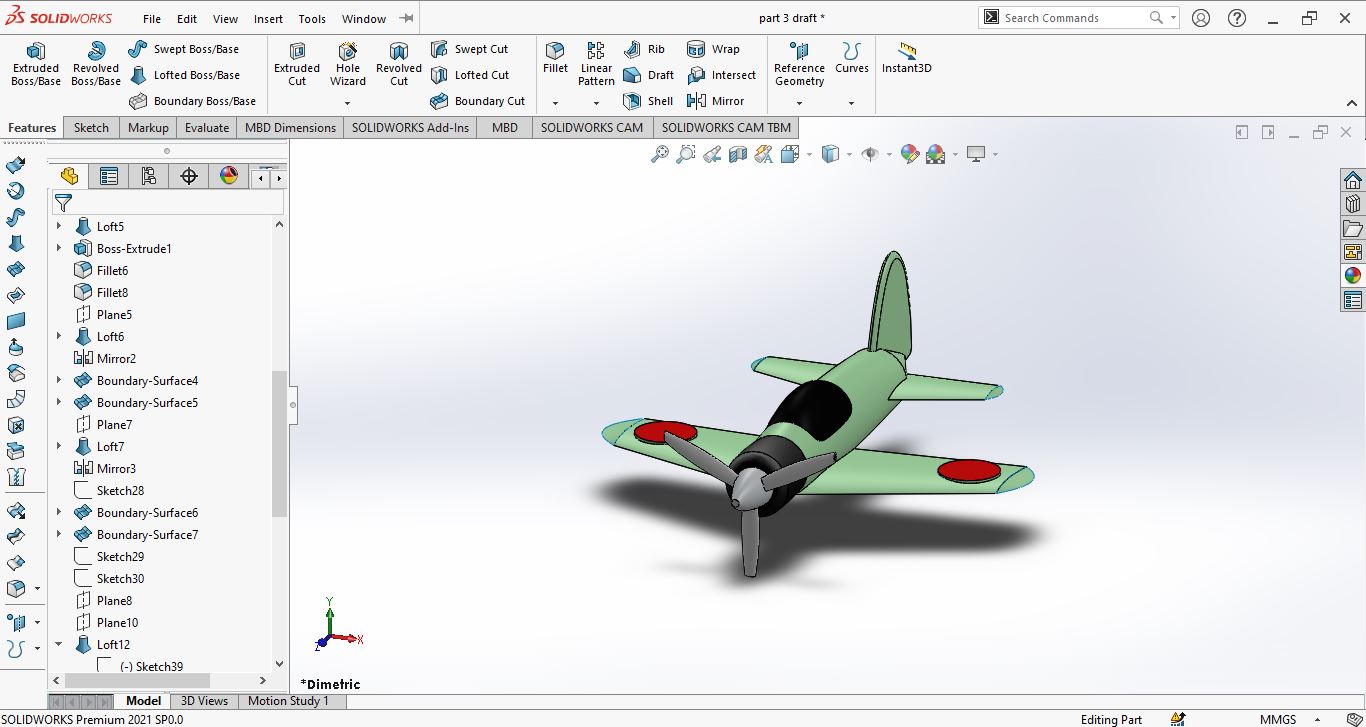Select the Fillet tool
Viewport: 1366px width, 727px height.
click(x=555, y=58)
